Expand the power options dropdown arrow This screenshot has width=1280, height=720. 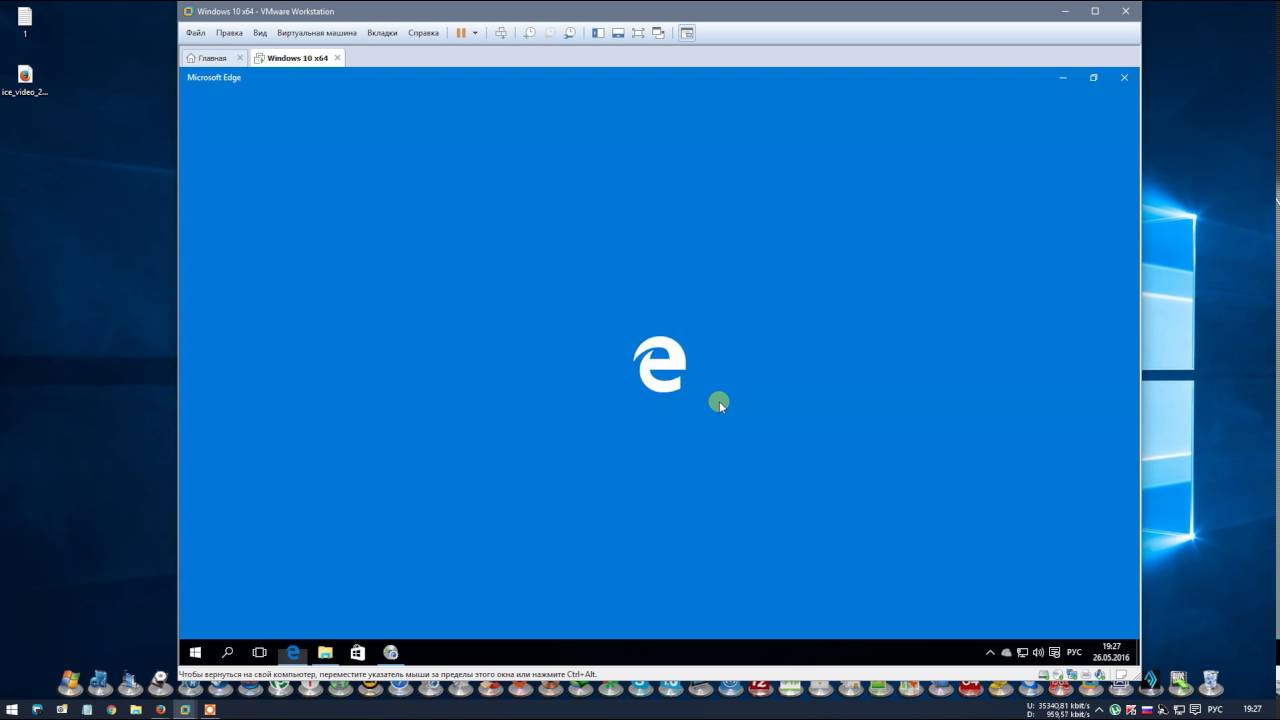475,33
